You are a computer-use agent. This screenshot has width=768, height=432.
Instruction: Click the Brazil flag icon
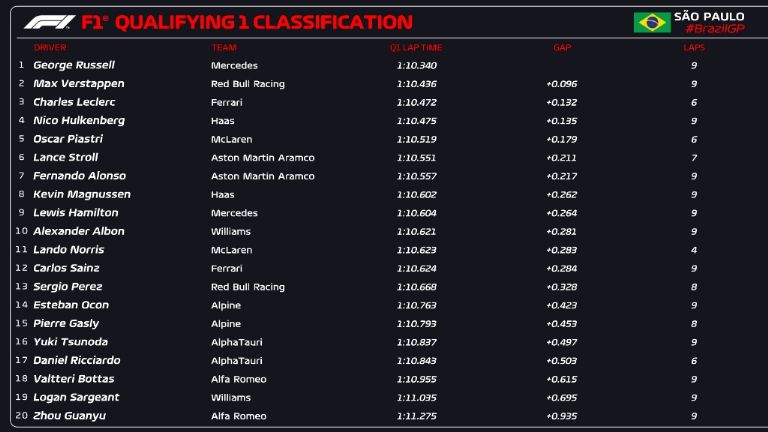point(652,22)
